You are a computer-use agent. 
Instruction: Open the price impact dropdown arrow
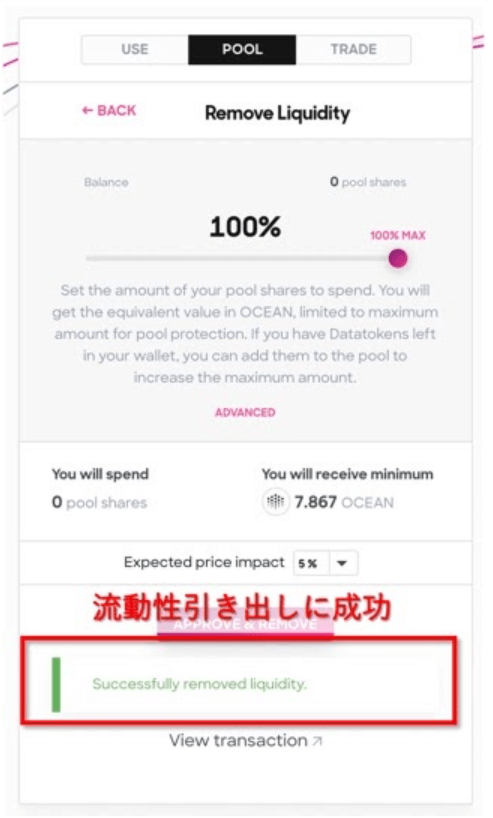tap(342, 563)
